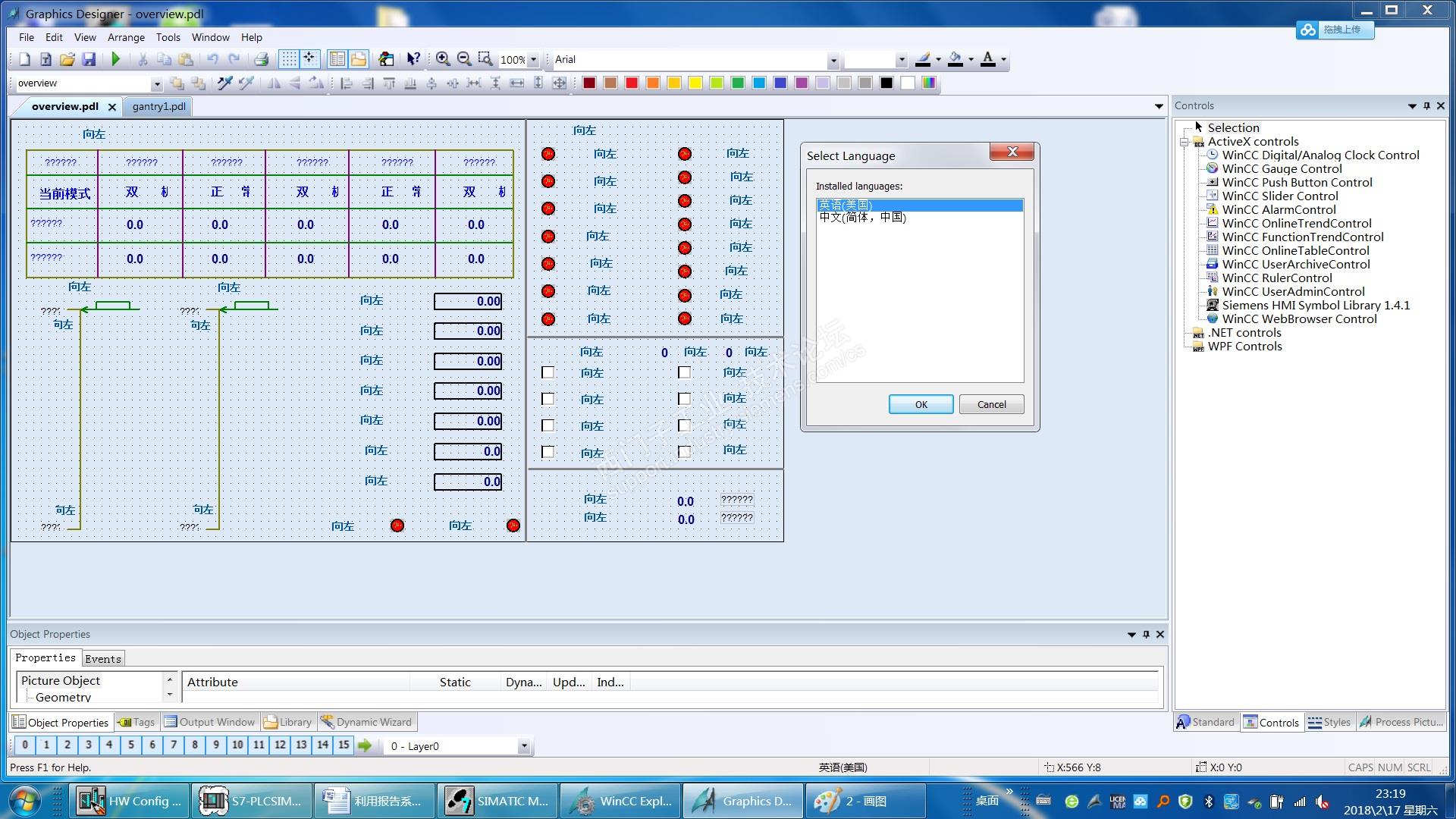The width and height of the screenshot is (1456, 819).
Task: Click the Zoom In magnifier icon
Action: click(x=443, y=59)
